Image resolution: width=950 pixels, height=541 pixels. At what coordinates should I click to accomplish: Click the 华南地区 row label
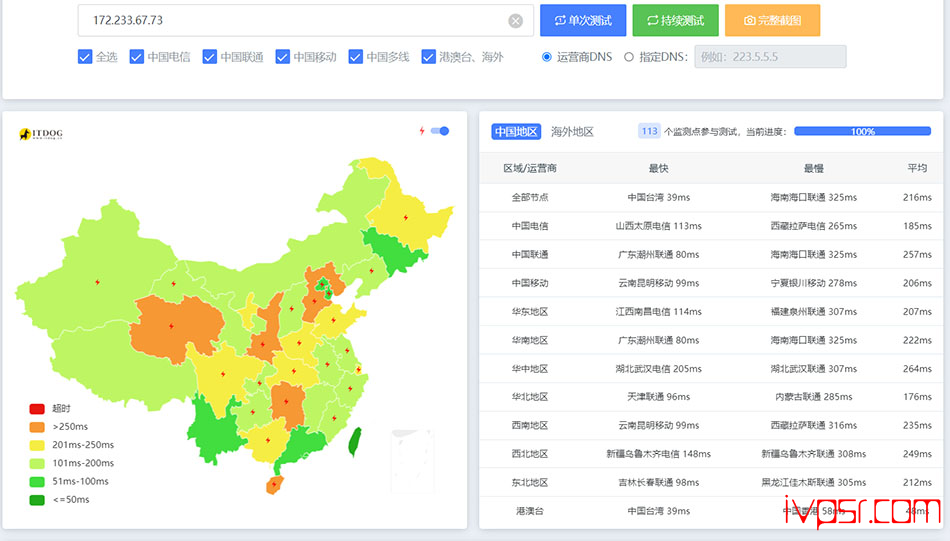pos(530,340)
